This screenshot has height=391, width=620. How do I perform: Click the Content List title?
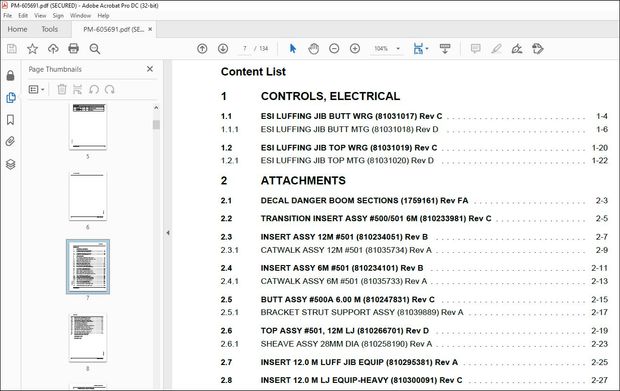click(253, 72)
